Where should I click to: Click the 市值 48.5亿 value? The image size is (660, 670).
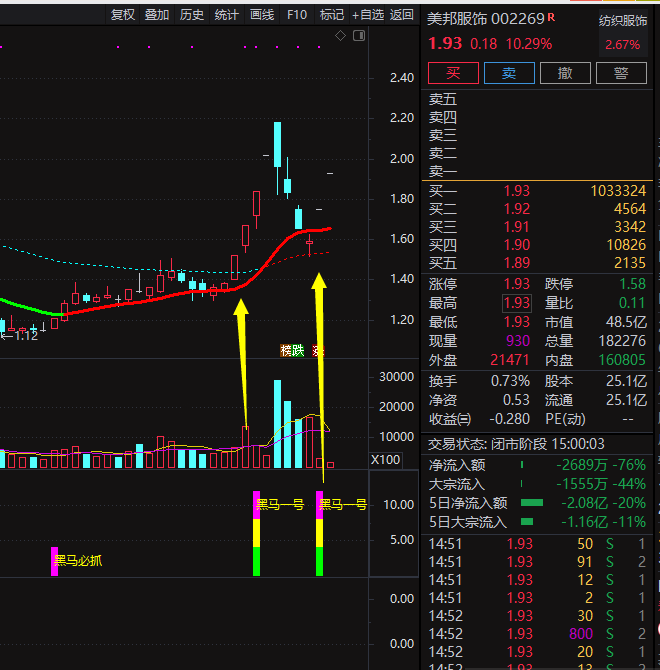pyautogui.click(x=626, y=322)
